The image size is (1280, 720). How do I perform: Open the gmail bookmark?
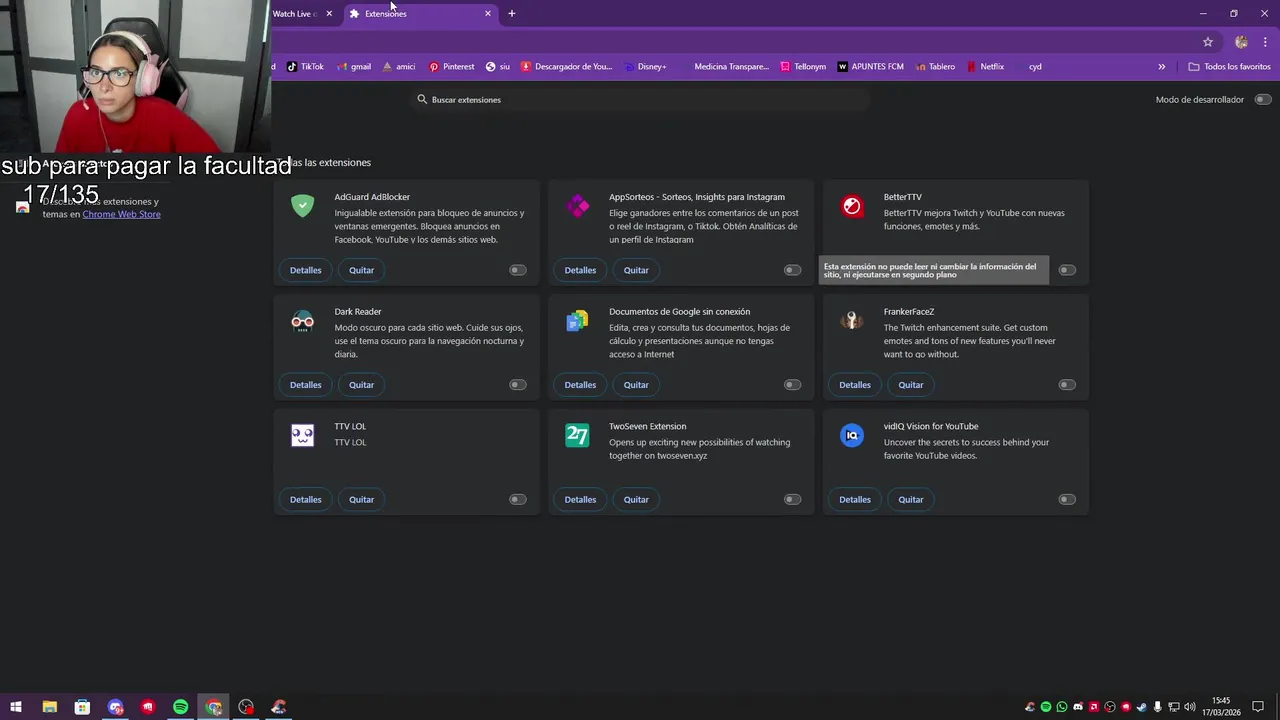point(354,67)
